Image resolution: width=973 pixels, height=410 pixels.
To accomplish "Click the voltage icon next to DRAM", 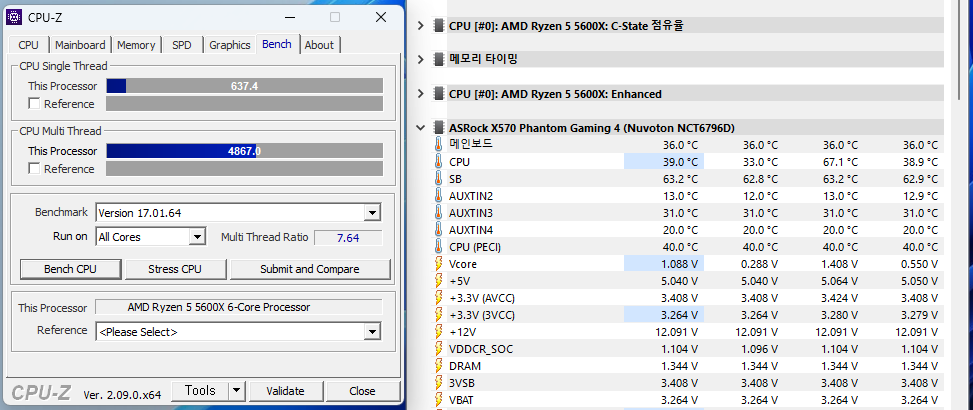I will click(x=439, y=366).
